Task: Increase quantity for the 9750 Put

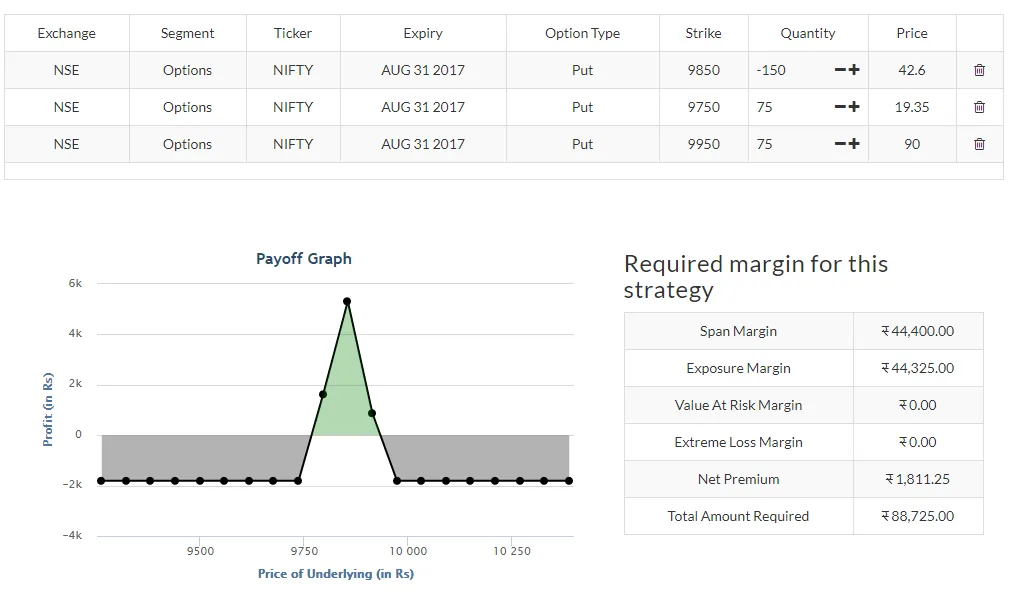Action: point(854,107)
